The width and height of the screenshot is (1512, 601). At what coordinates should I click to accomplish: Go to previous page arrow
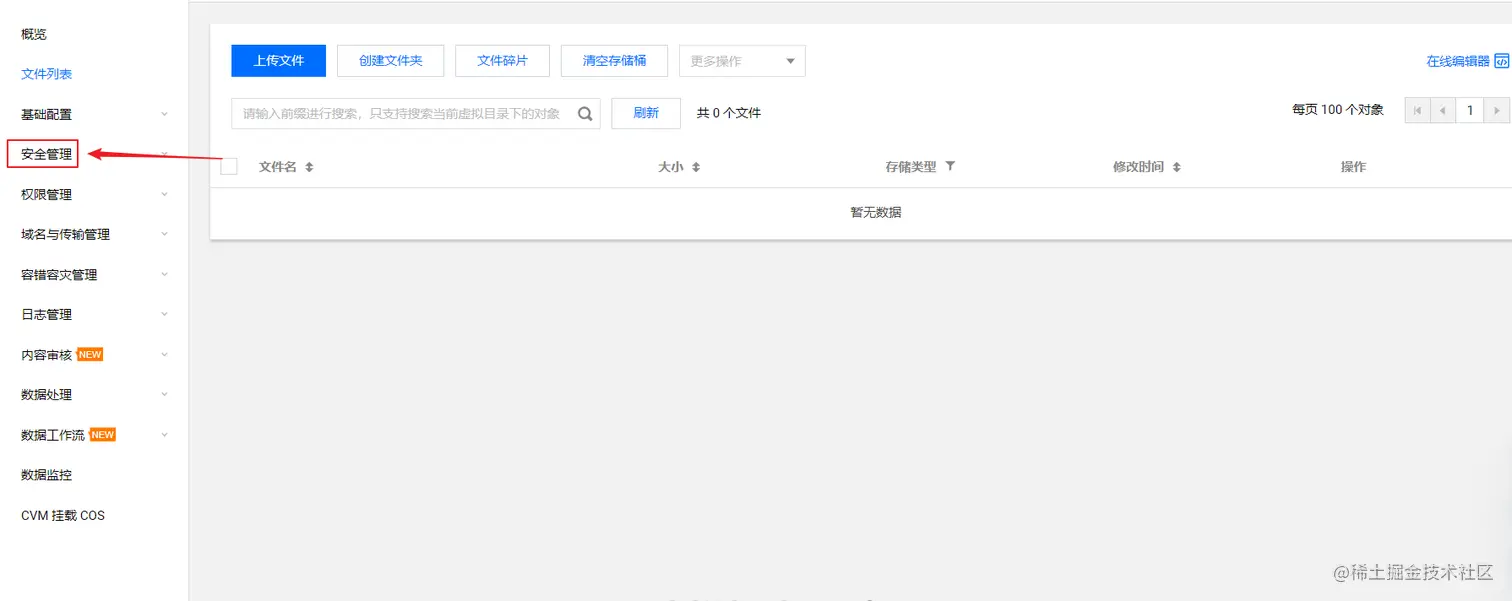(1443, 110)
